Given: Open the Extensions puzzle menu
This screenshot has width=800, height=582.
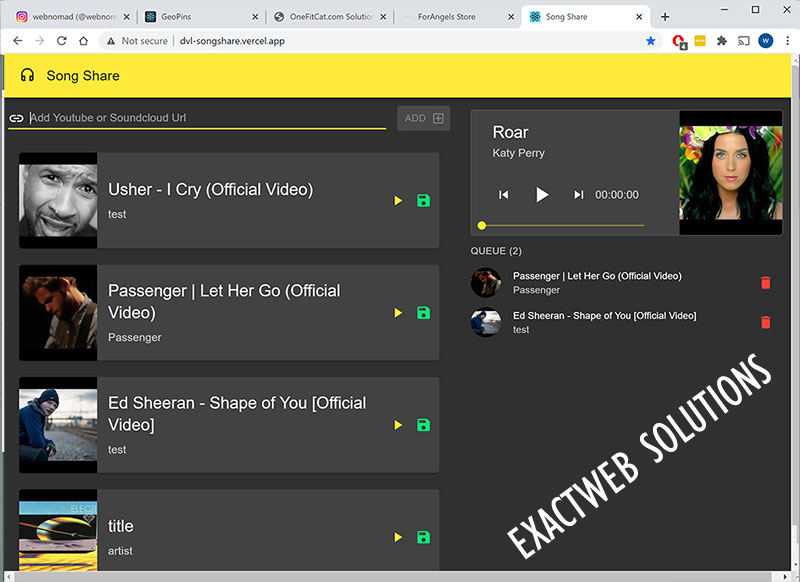Looking at the screenshot, I should [721, 41].
